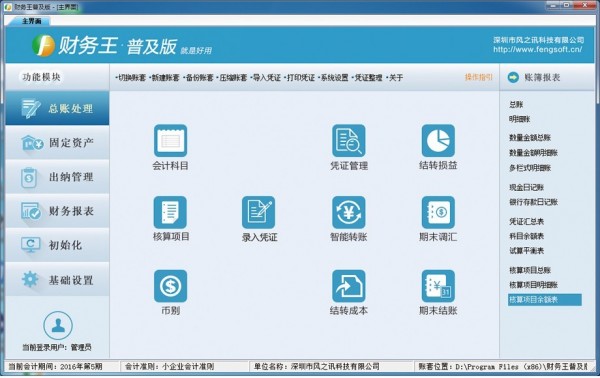Click 导入凭证 in the top menu
This screenshot has width=600, height=378.
266,78
